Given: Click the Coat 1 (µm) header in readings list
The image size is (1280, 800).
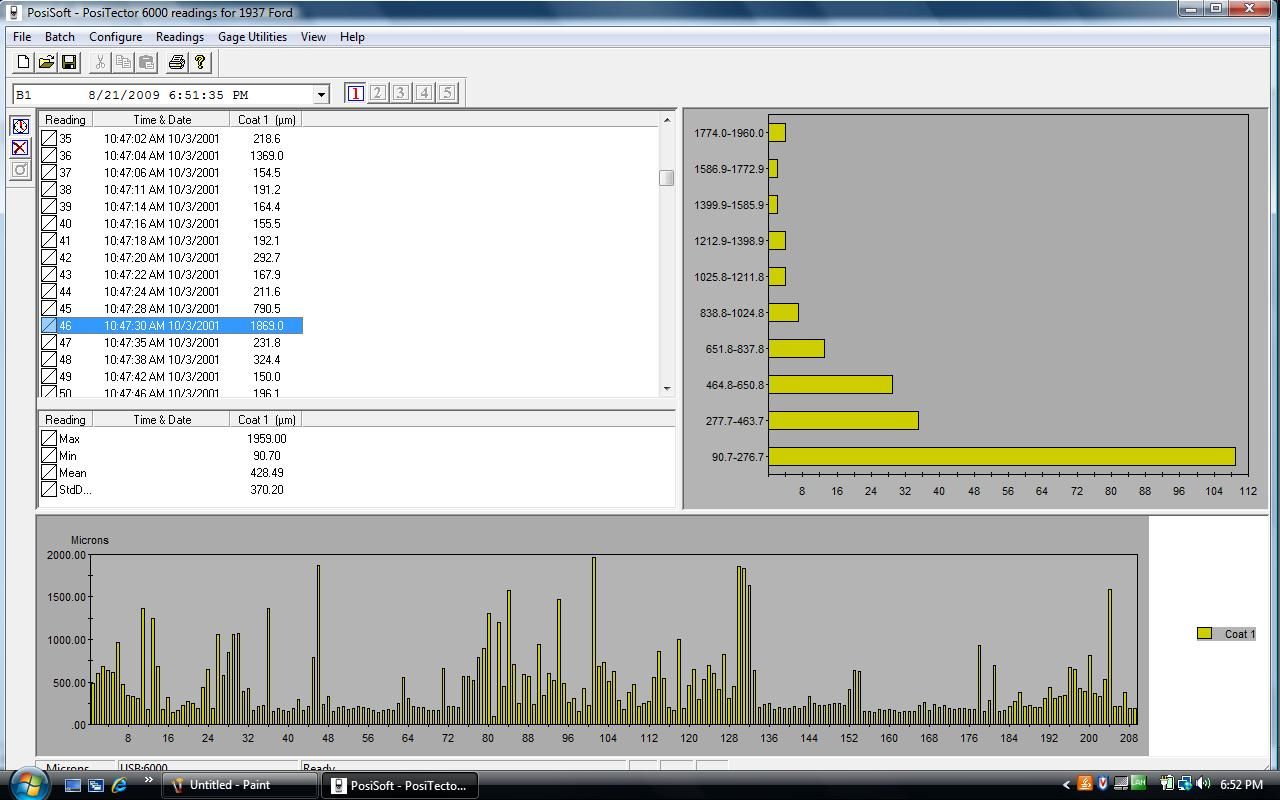Looking at the screenshot, I should pyautogui.click(x=266, y=120).
